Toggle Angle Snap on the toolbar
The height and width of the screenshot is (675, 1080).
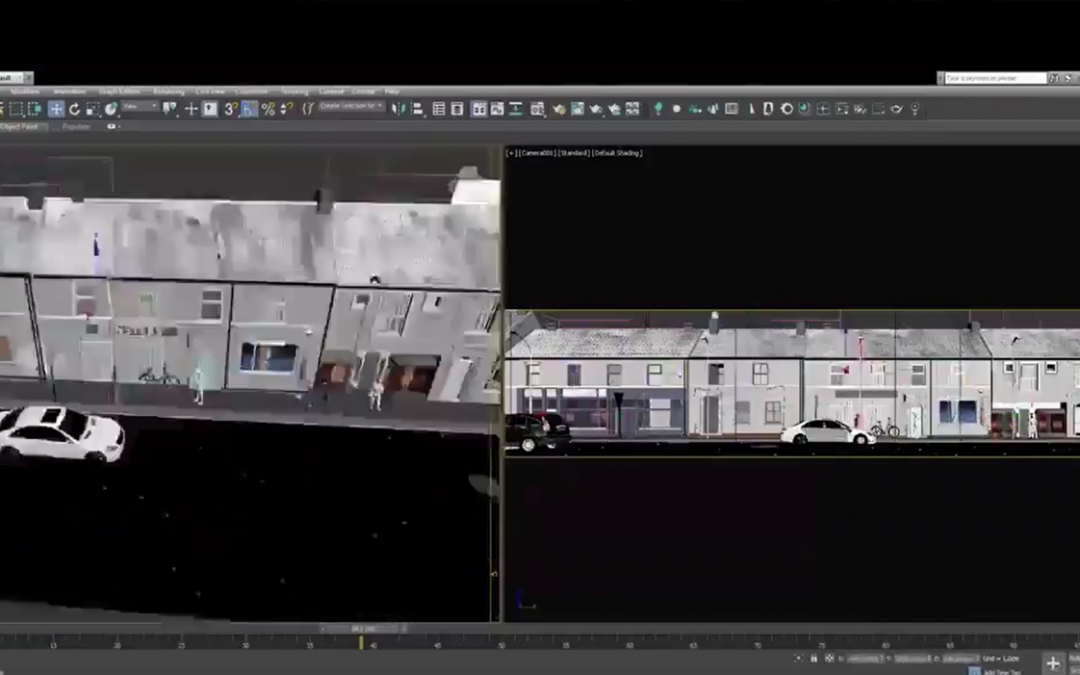pyautogui.click(x=250, y=109)
